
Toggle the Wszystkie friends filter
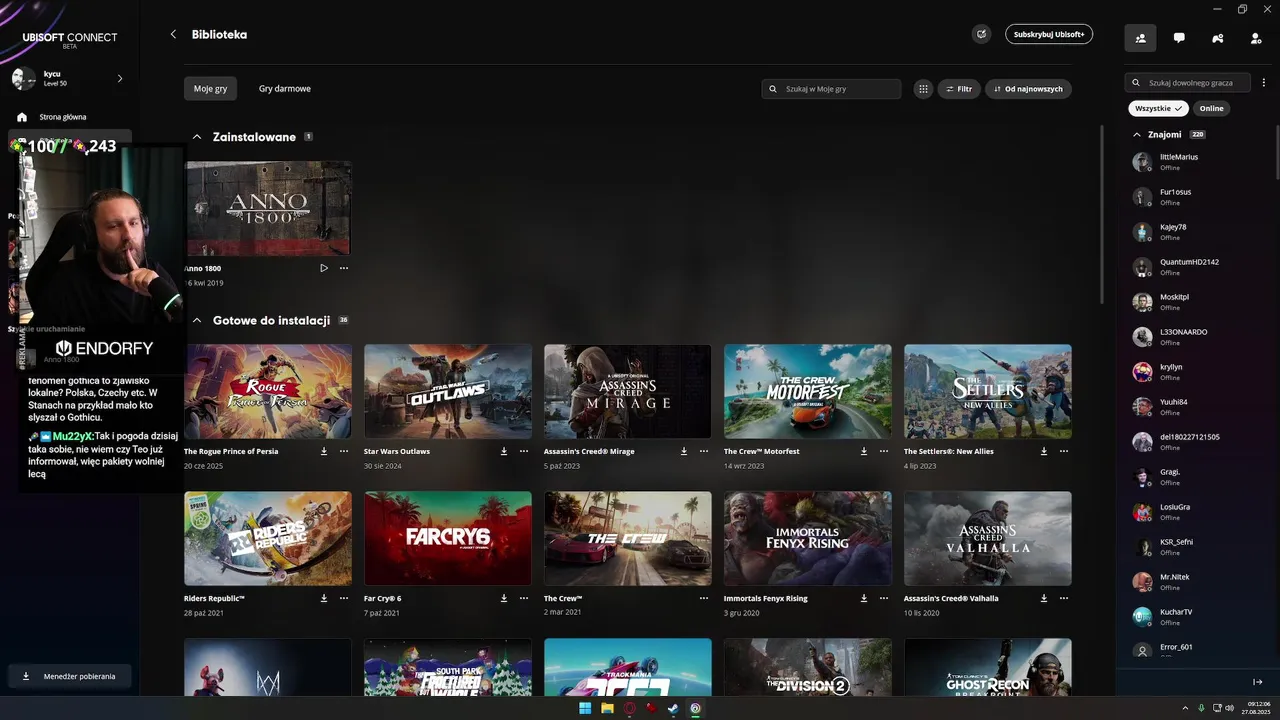pyautogui.click(x=1158, y=108)
